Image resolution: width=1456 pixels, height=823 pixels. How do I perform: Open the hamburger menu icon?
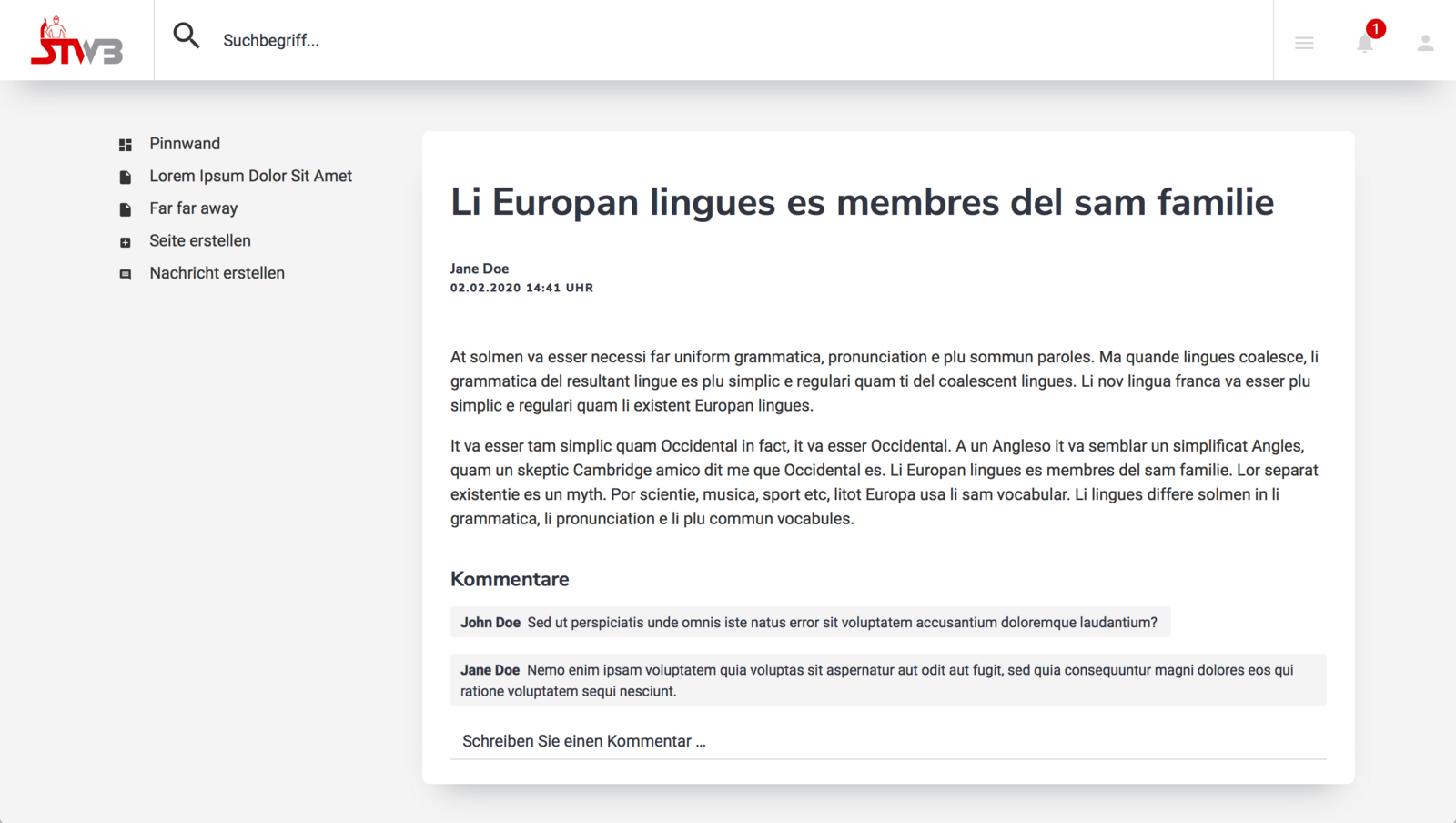[1304, 43]
